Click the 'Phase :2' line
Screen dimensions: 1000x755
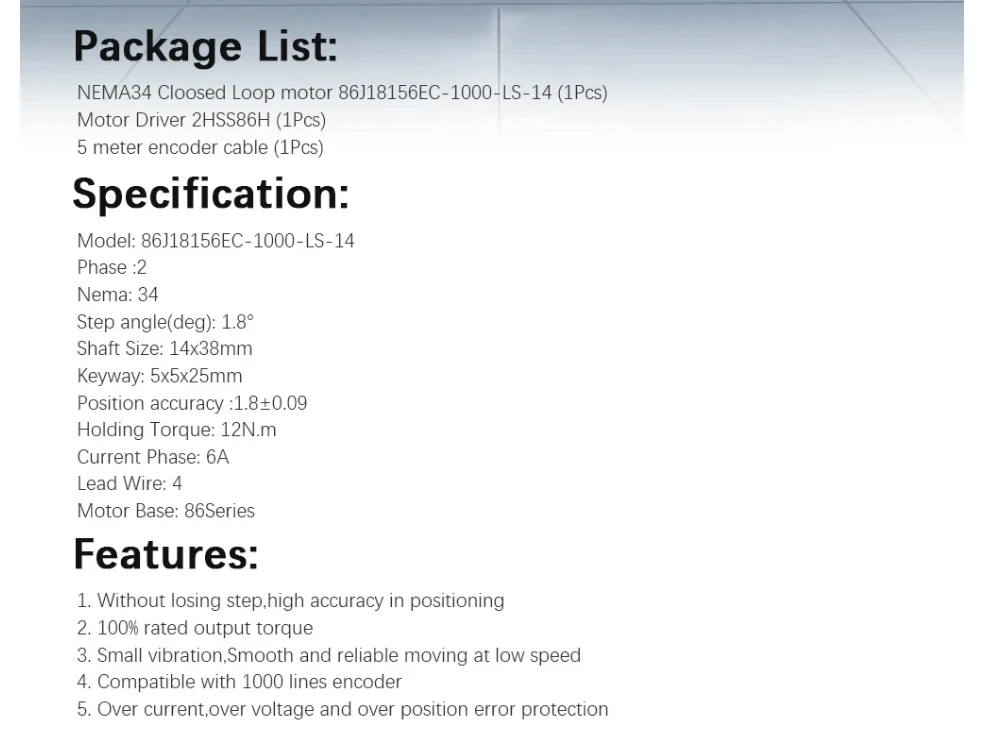click(112, 268)
